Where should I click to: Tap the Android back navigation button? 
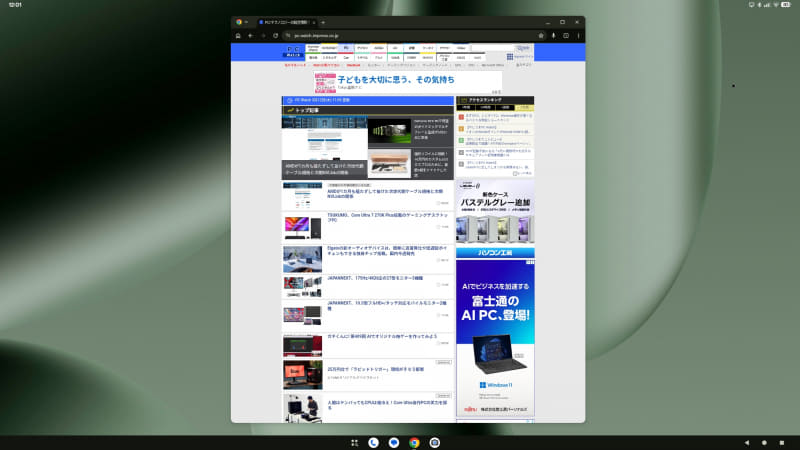tap(747, 443)
